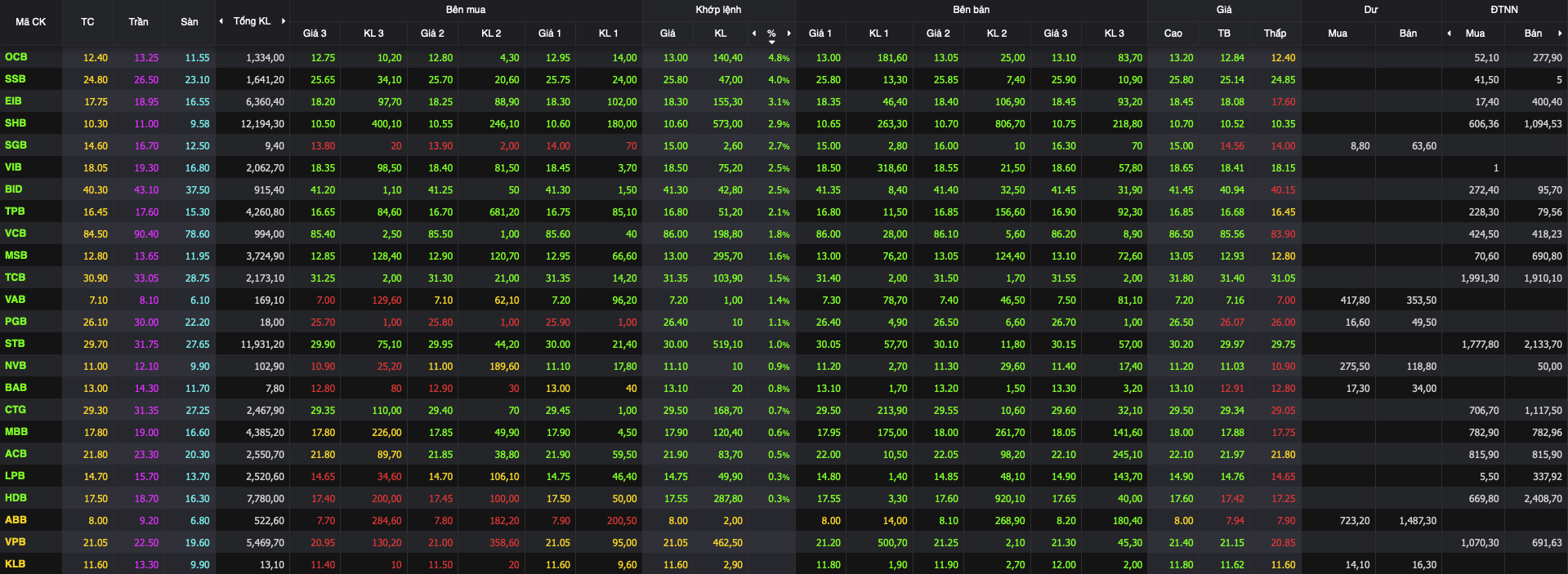Screen dimensions: 1568x574
Task: Pick the LPB ticker symbol
Action: [x=15, y=476]
